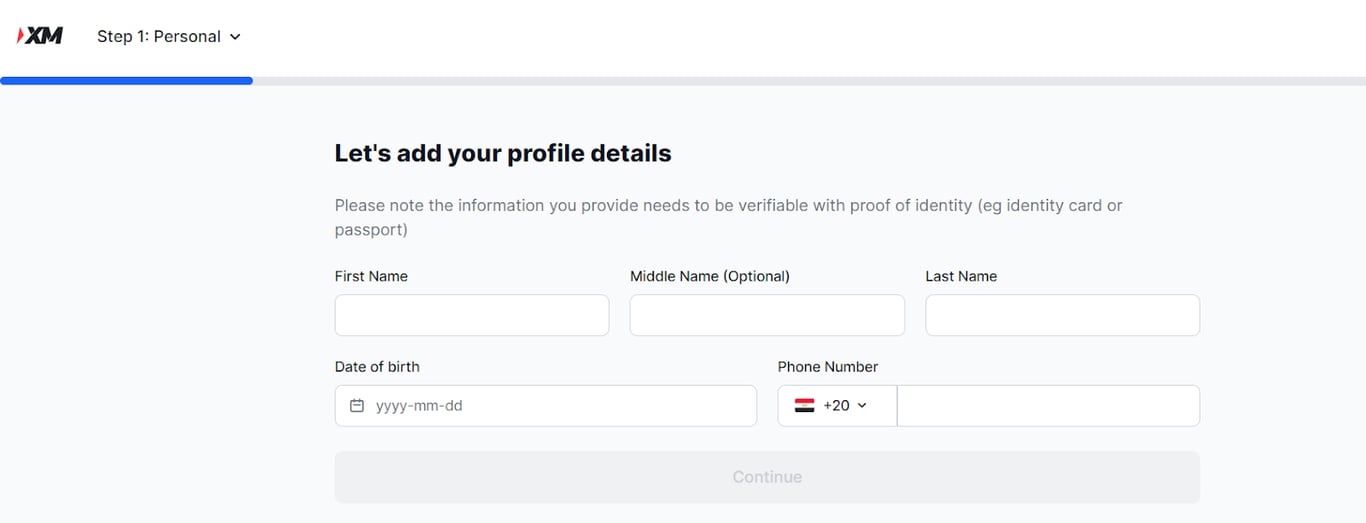Click the Last Name label
Image resolution: width=1366 pixels, height=523 pixels.
click(961, 276)
